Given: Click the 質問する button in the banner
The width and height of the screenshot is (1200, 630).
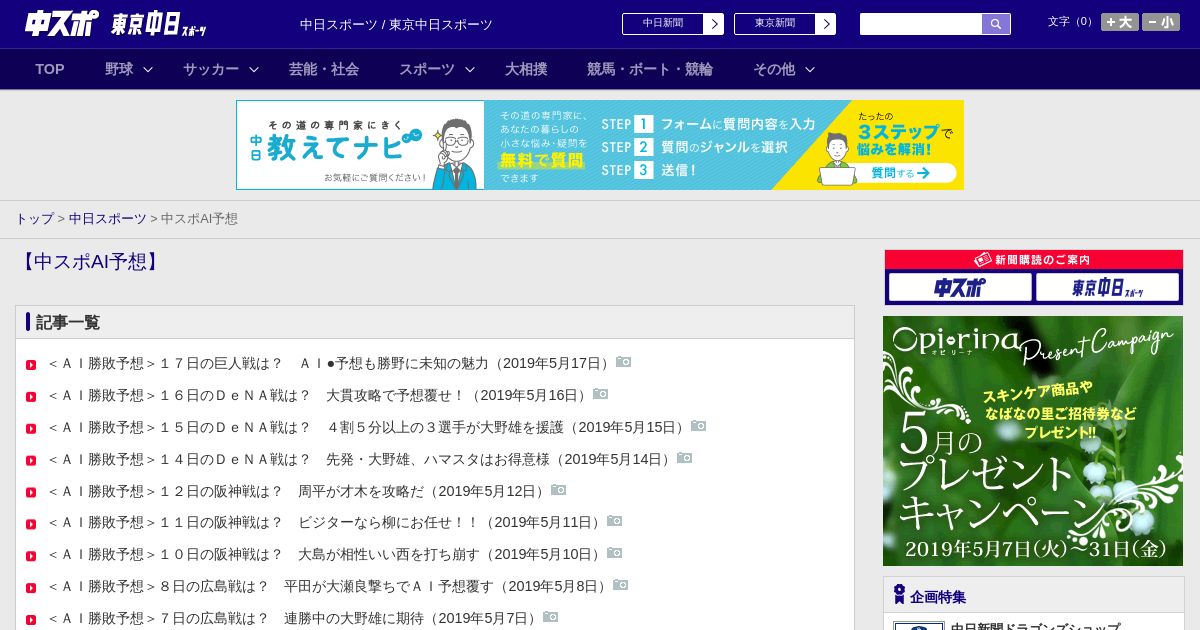Looking at the screenshot, I should 898,173.
